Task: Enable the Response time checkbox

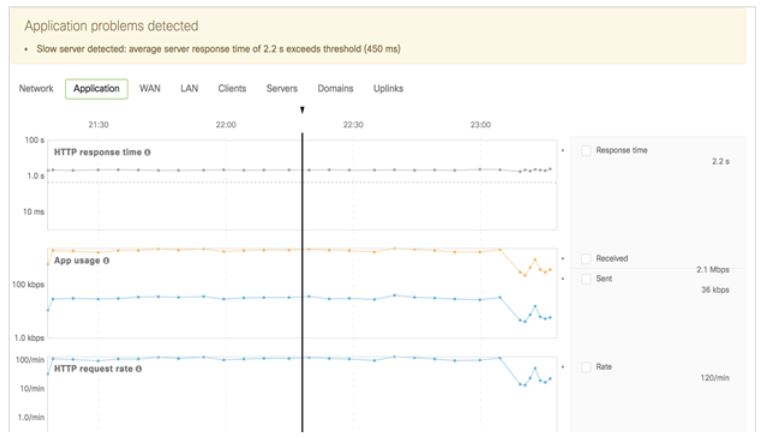Action: [x=586, y=150]
